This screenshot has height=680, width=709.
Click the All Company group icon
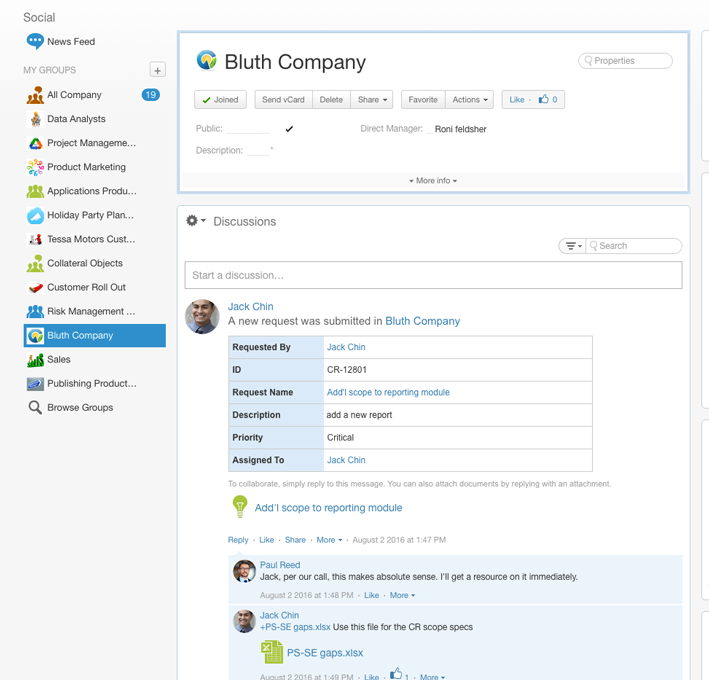pos(35,95)
